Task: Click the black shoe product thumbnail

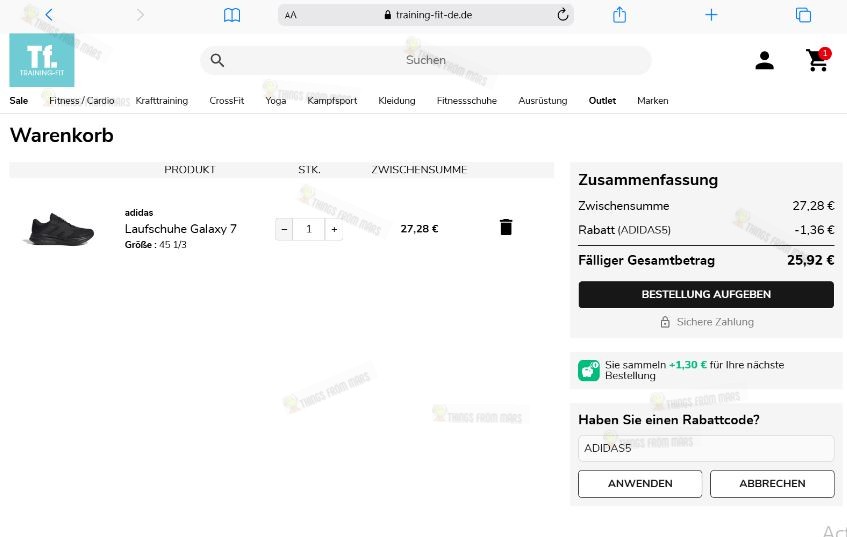Action: tap(59, 229)
